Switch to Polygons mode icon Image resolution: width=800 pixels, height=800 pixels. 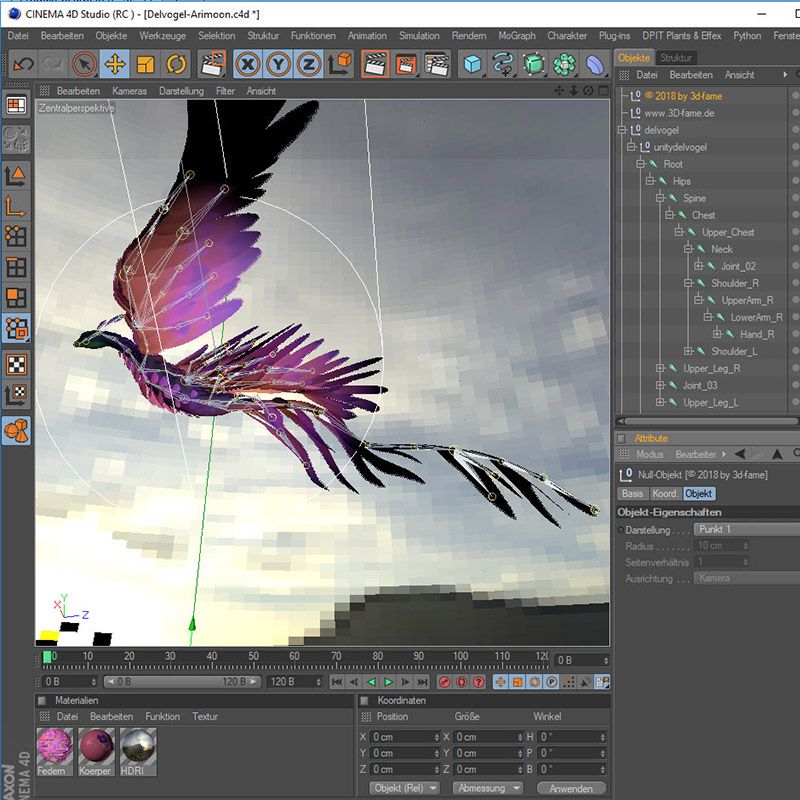pyautogui.click(x=16, y=297)
